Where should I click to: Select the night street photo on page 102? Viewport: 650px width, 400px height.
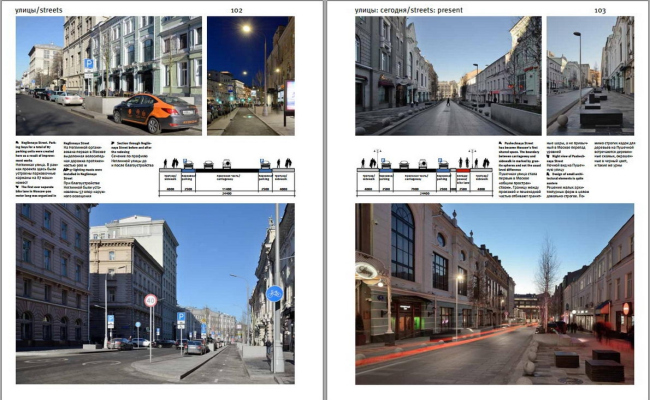pos(250,75)
